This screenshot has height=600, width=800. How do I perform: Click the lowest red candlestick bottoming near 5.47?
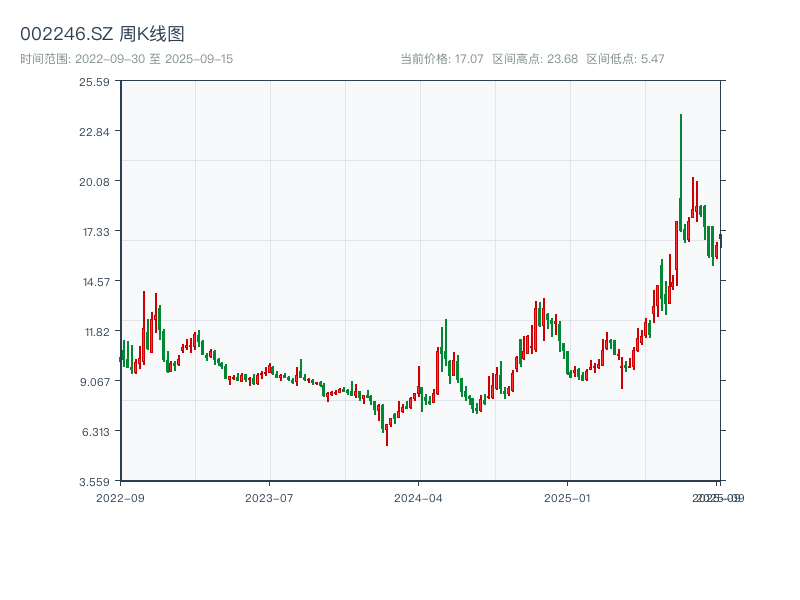pos(387,434)
